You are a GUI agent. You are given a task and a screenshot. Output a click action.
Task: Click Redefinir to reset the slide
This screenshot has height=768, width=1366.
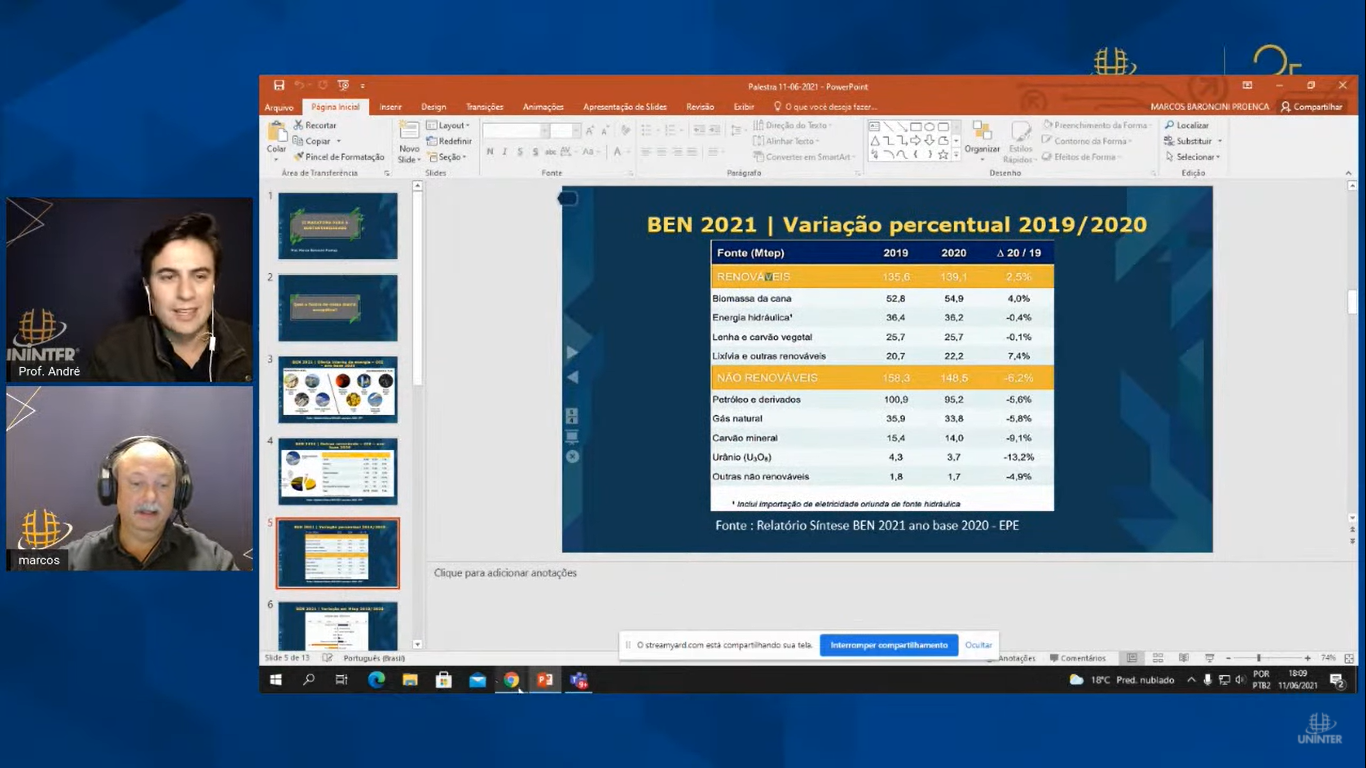[448, 141]
